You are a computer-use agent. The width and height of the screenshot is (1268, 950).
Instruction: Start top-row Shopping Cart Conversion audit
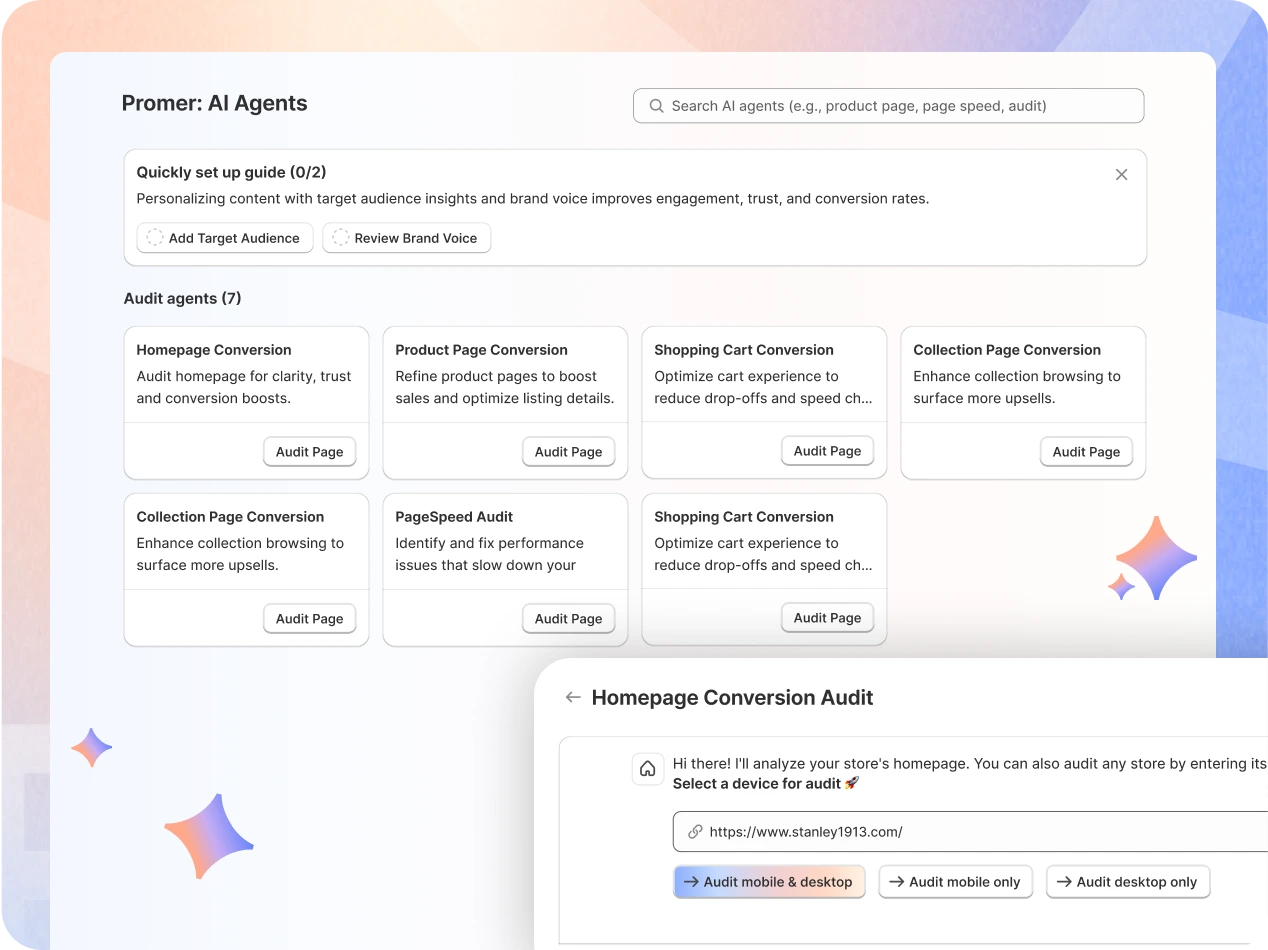[x=827, y=451]
